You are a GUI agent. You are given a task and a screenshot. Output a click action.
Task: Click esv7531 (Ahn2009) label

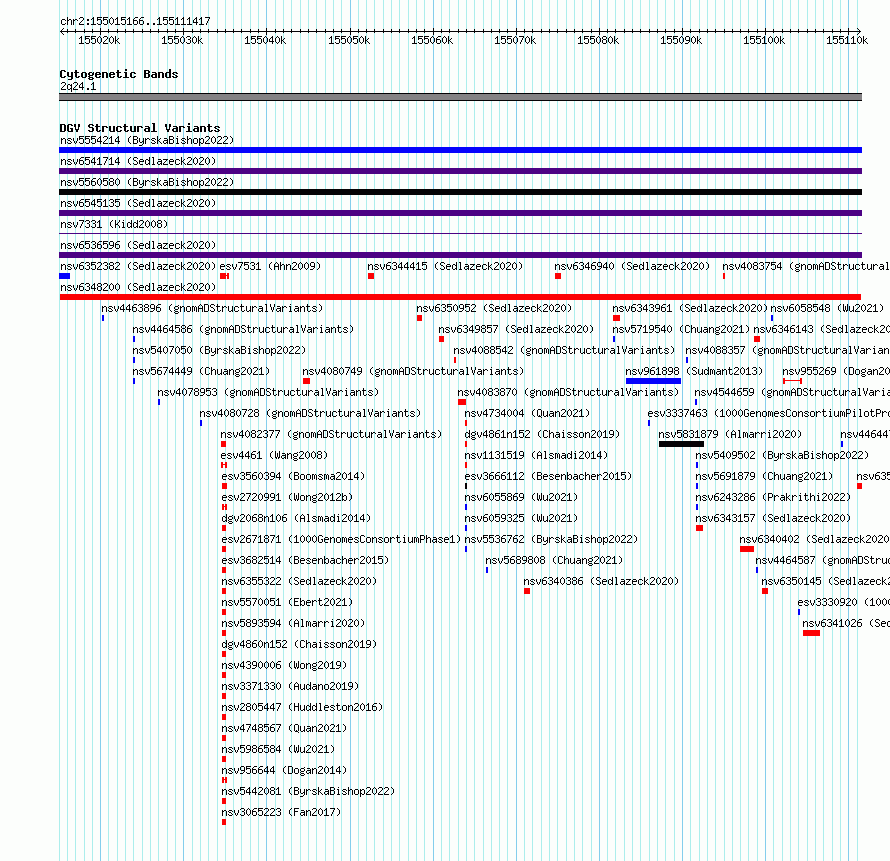[x=270, y=266]
